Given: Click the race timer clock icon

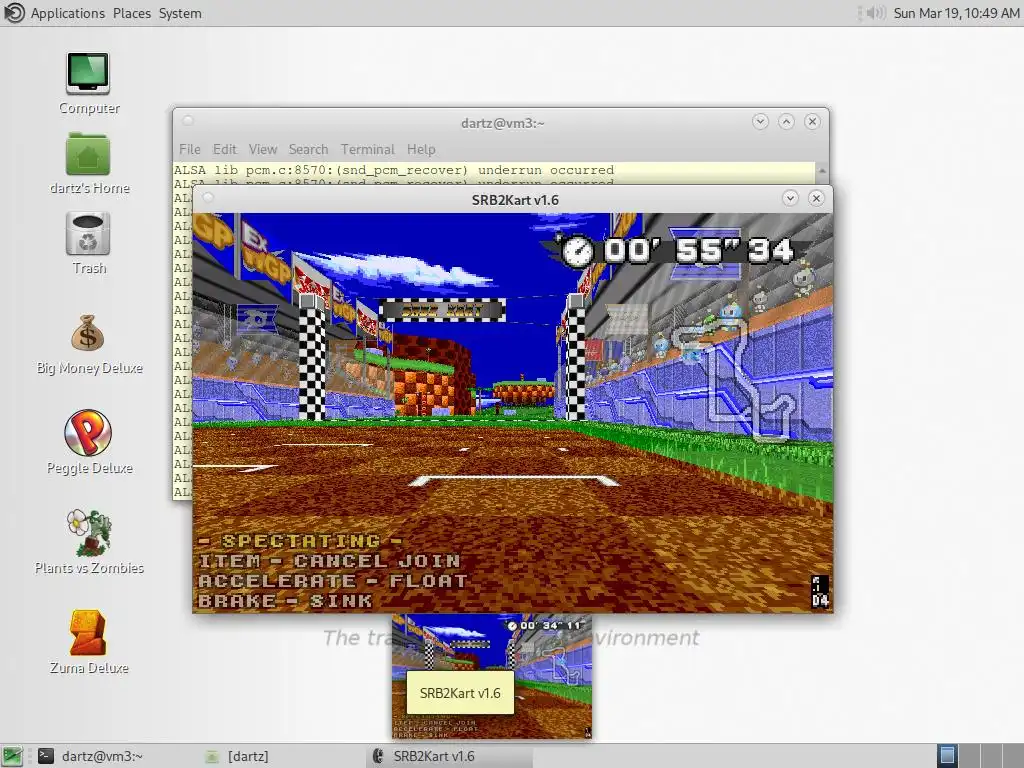Looking at the screenshot, I should point(577,251).
